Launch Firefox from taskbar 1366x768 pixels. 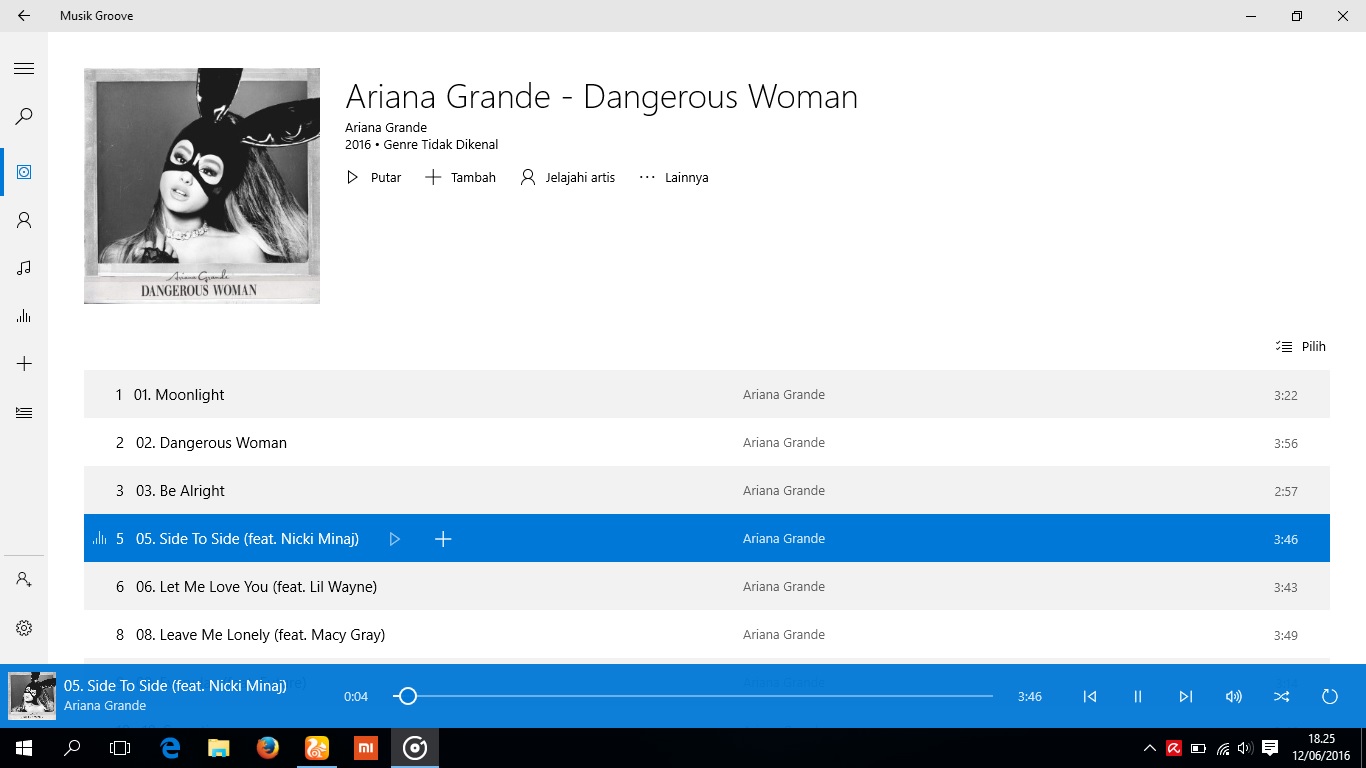pyautogui.click(x=267, y=748)
